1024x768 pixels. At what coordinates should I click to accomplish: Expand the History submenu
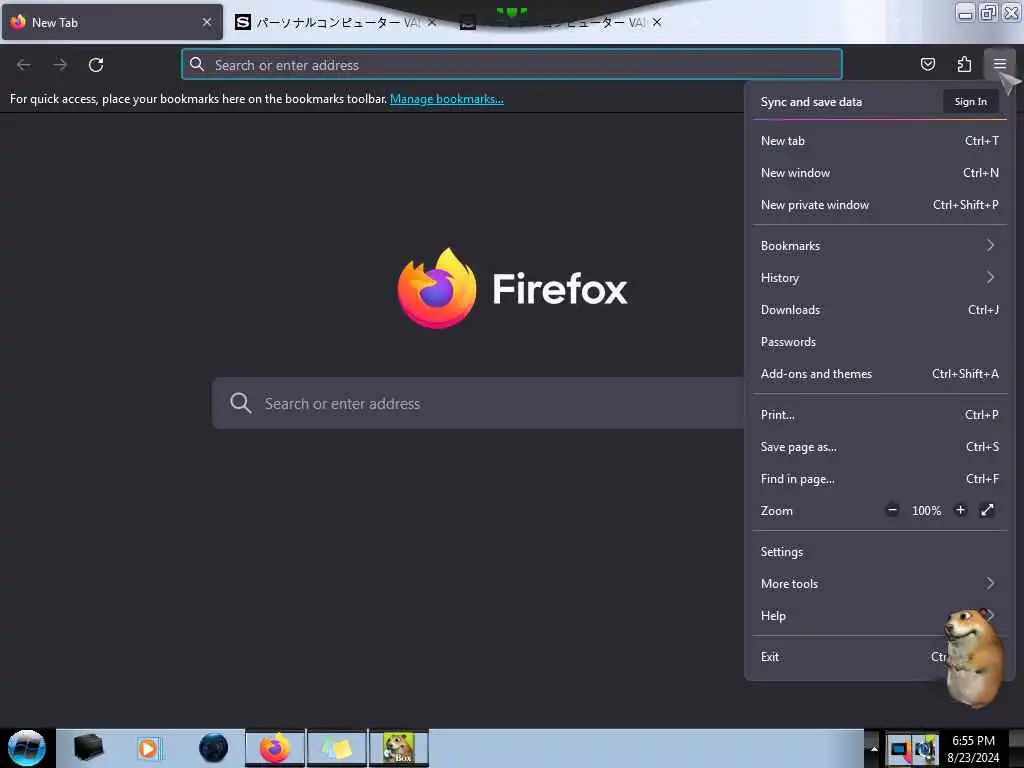point(879,278)
